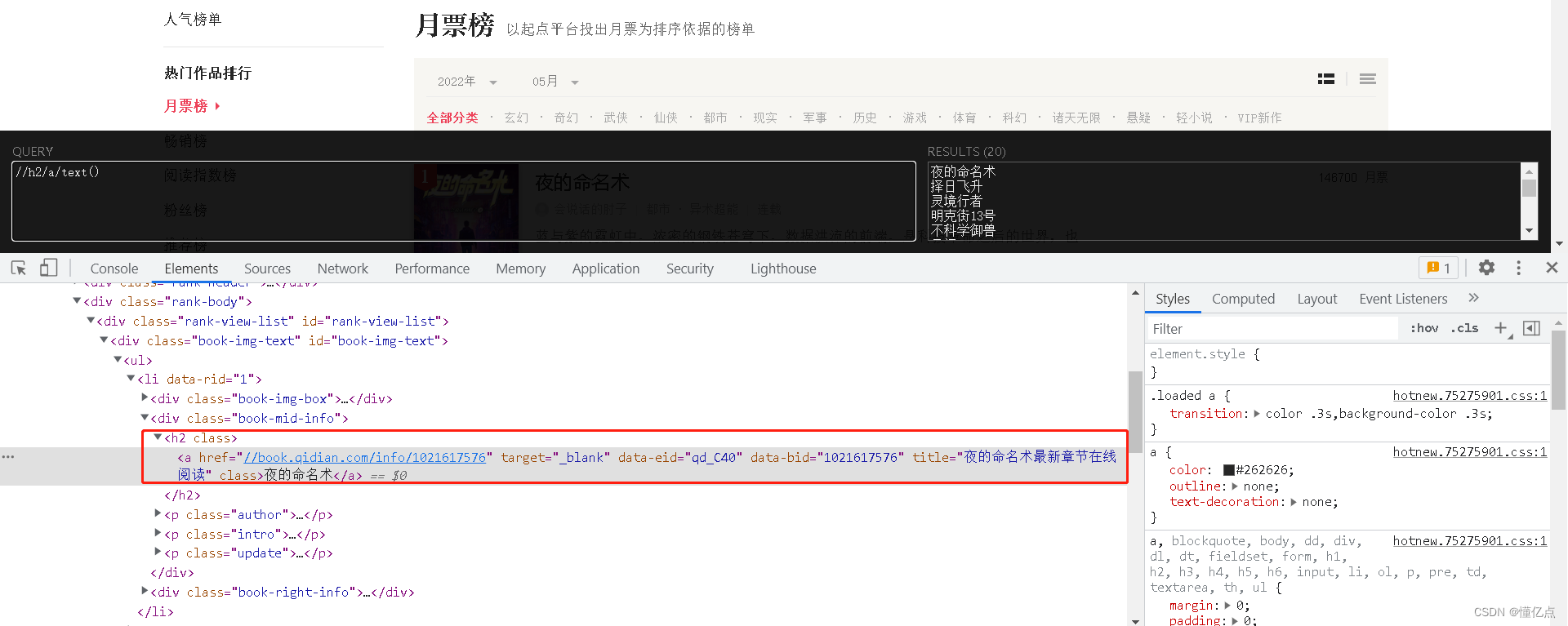Select the Computed pane tab

point(1243,299)
